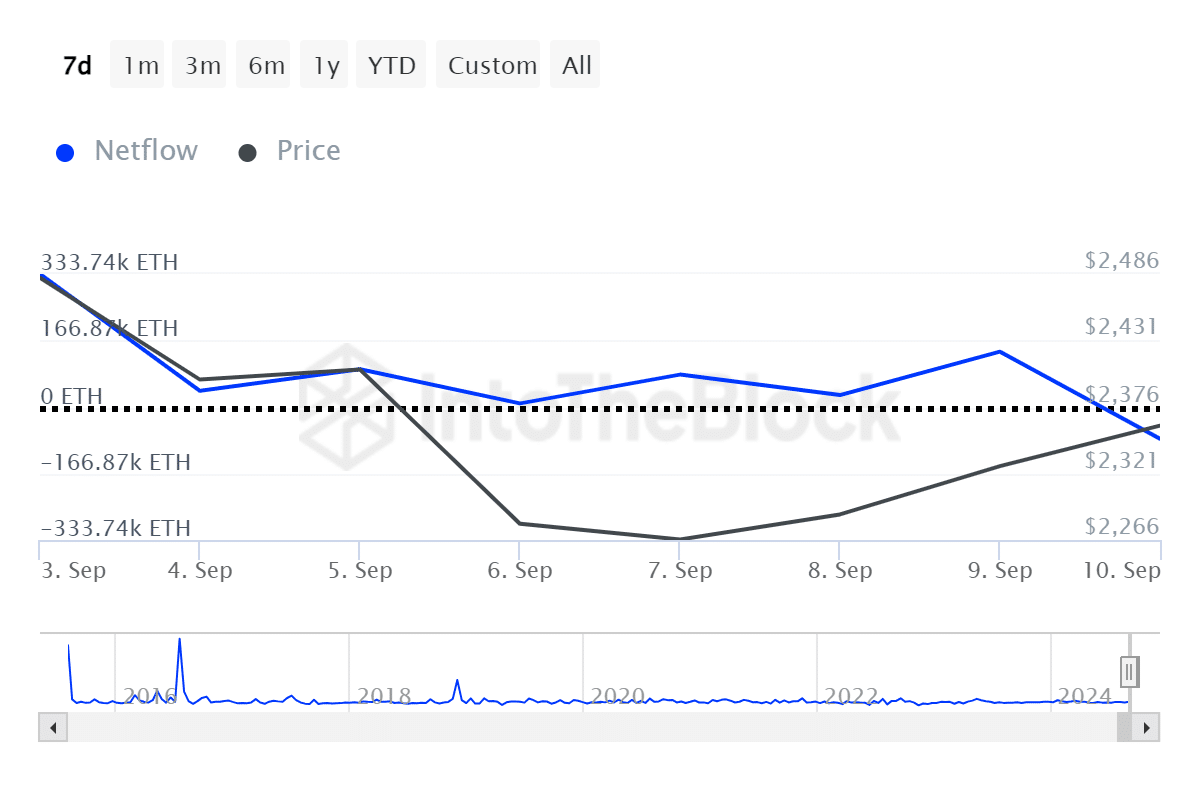Click the 4. Sep axis label
This screenshot has width=1200, height=800.
[x=199, y=571]
